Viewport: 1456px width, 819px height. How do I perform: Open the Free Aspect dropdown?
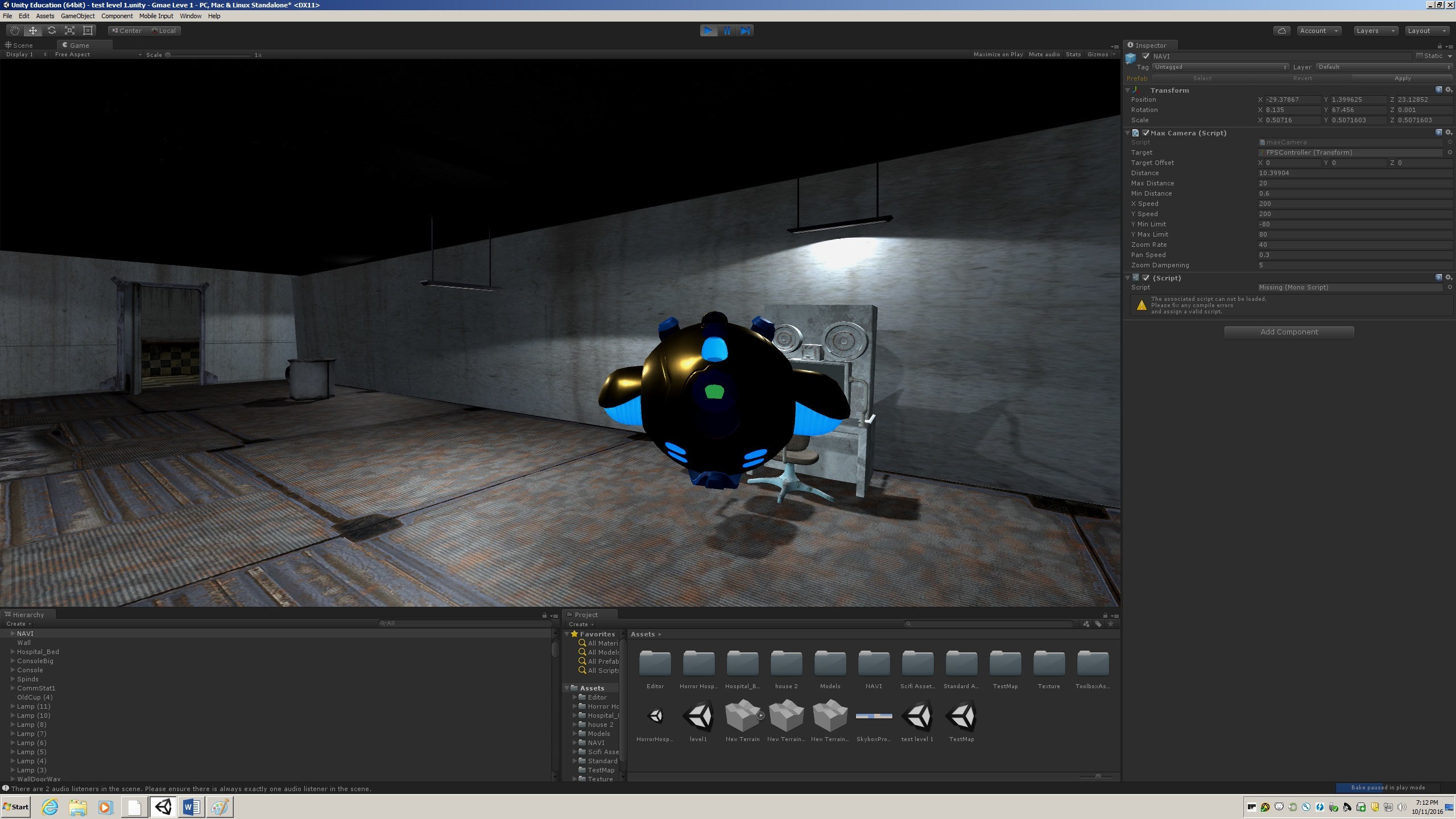point(98,55)
